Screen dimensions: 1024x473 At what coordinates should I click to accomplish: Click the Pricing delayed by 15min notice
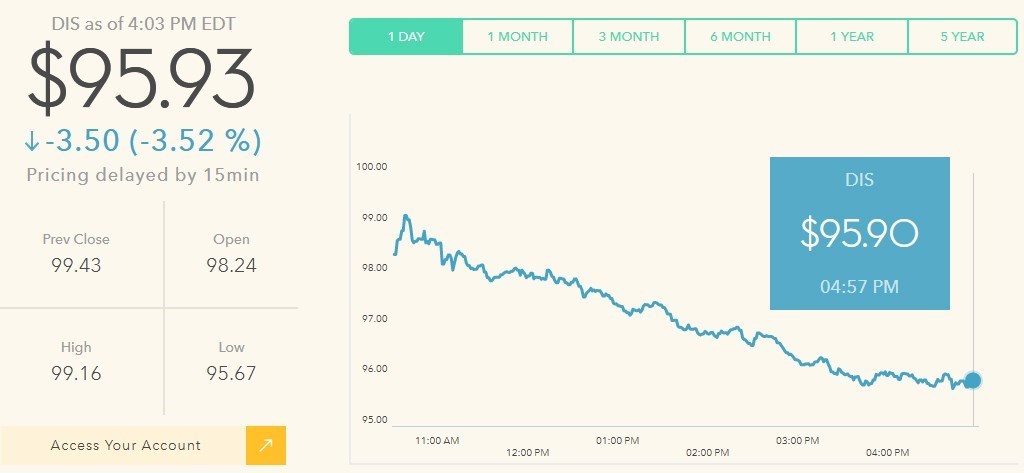click(x=143, y=175)
